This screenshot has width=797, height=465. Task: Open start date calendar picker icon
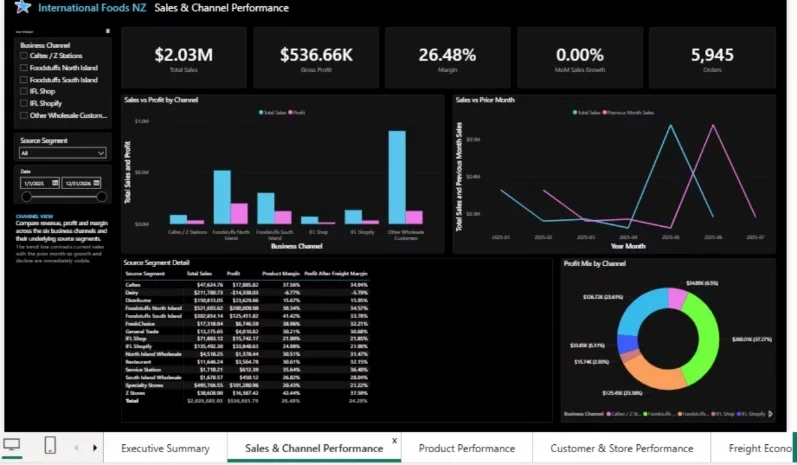point(55,183)
